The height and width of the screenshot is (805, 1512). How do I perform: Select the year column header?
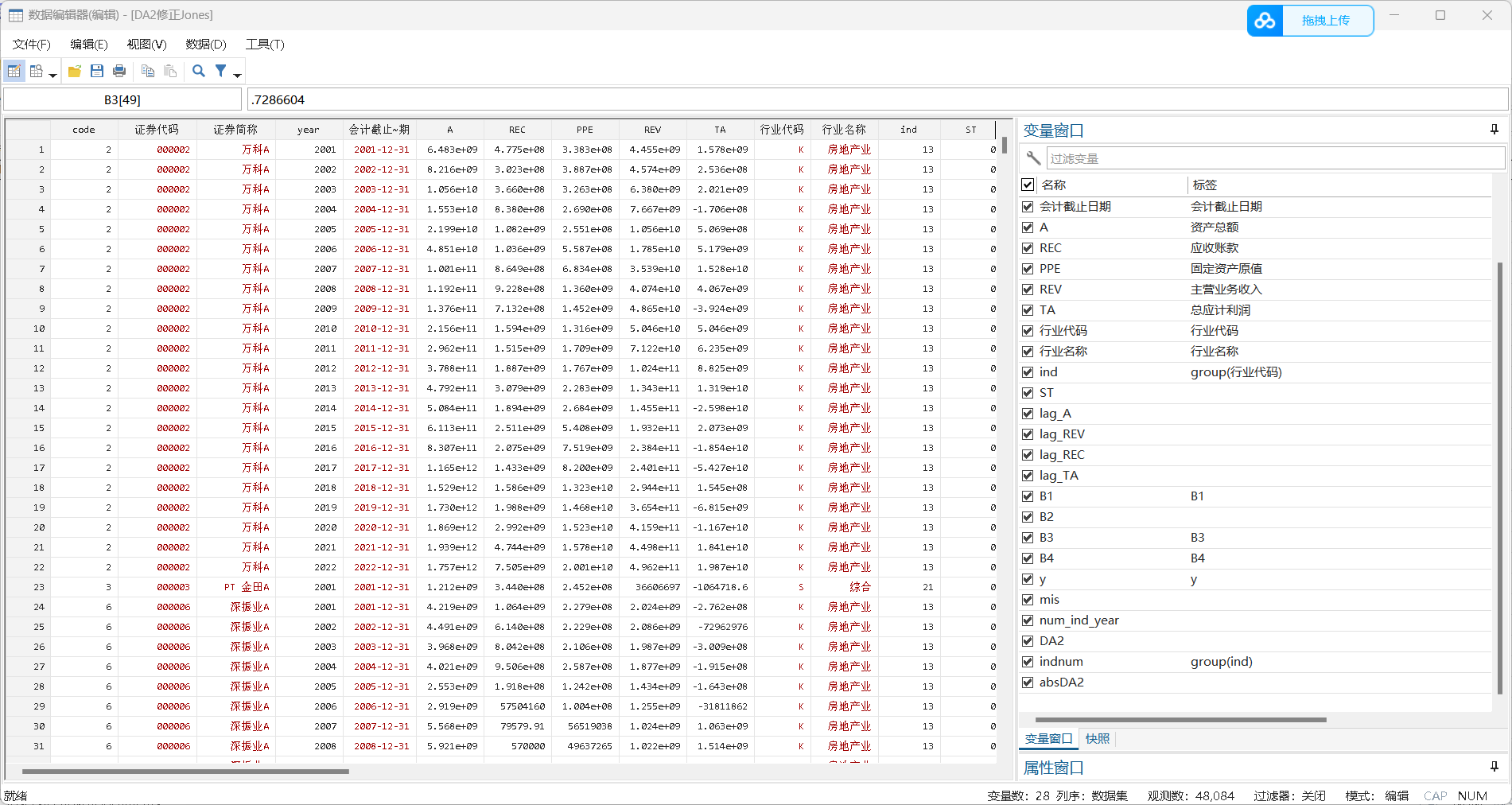click(309, 130)
